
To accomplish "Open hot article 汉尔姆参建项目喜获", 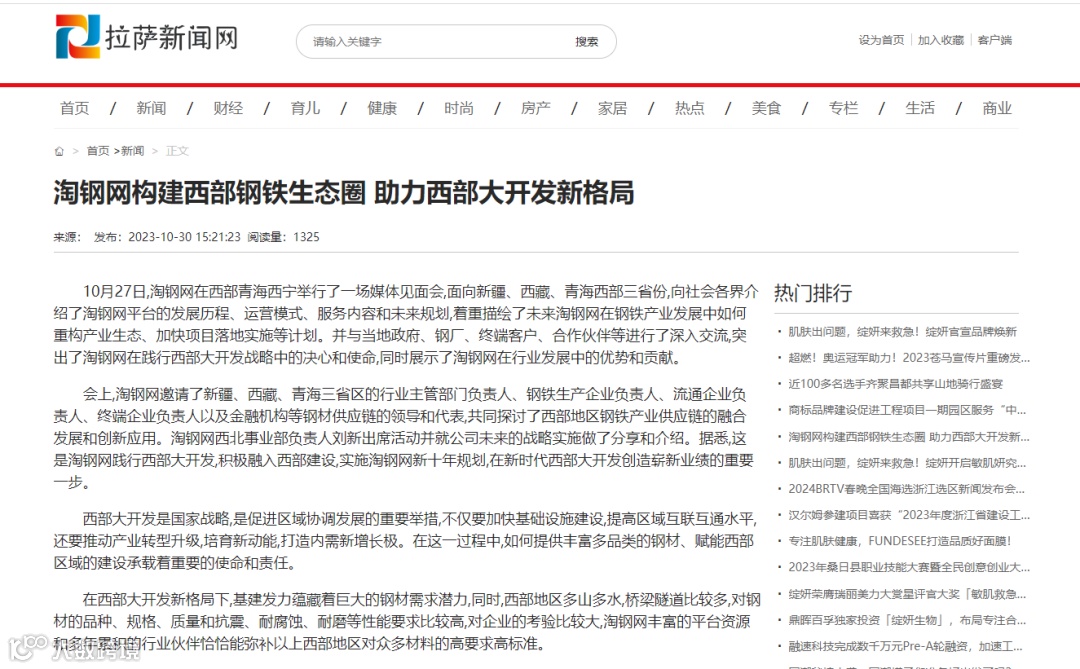I will click(909, 515).
